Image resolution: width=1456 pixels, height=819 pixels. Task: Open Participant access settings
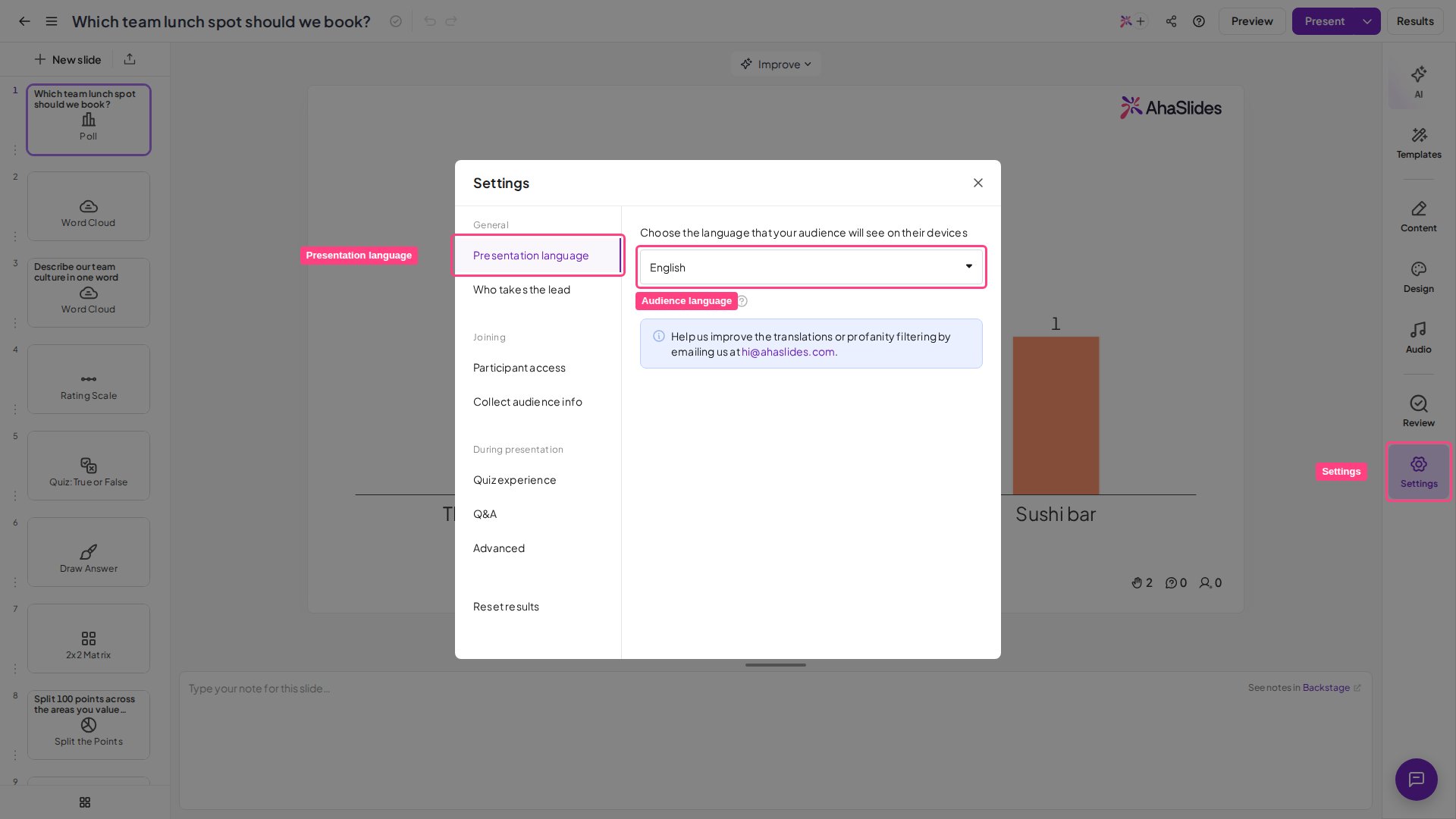538,368
